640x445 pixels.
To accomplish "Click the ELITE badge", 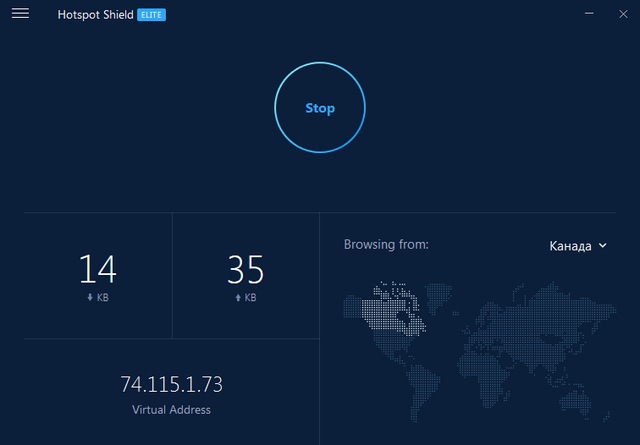I will click(x=151, y=15).
